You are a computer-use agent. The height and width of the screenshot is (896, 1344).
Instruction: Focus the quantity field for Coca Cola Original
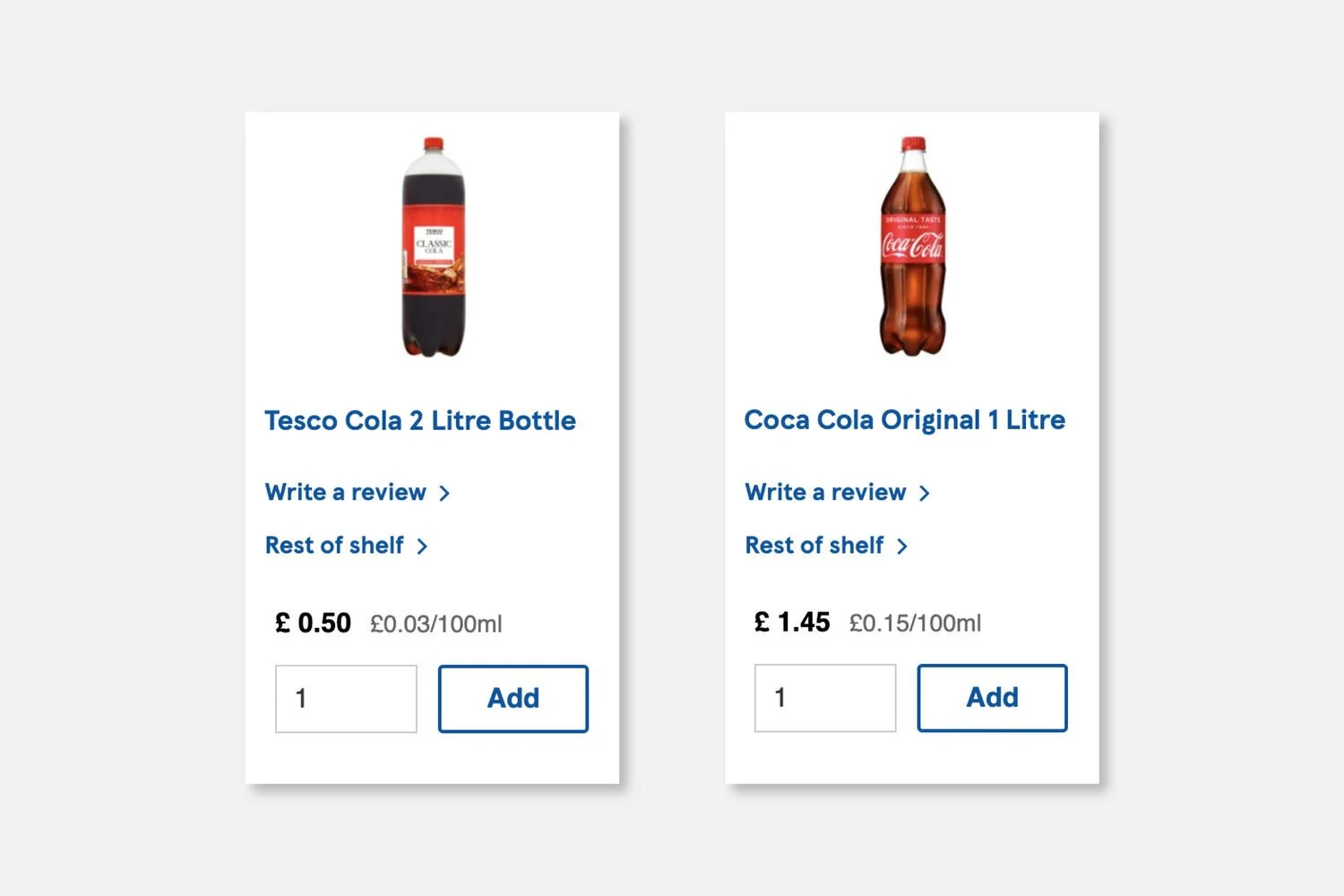[825, 698]
